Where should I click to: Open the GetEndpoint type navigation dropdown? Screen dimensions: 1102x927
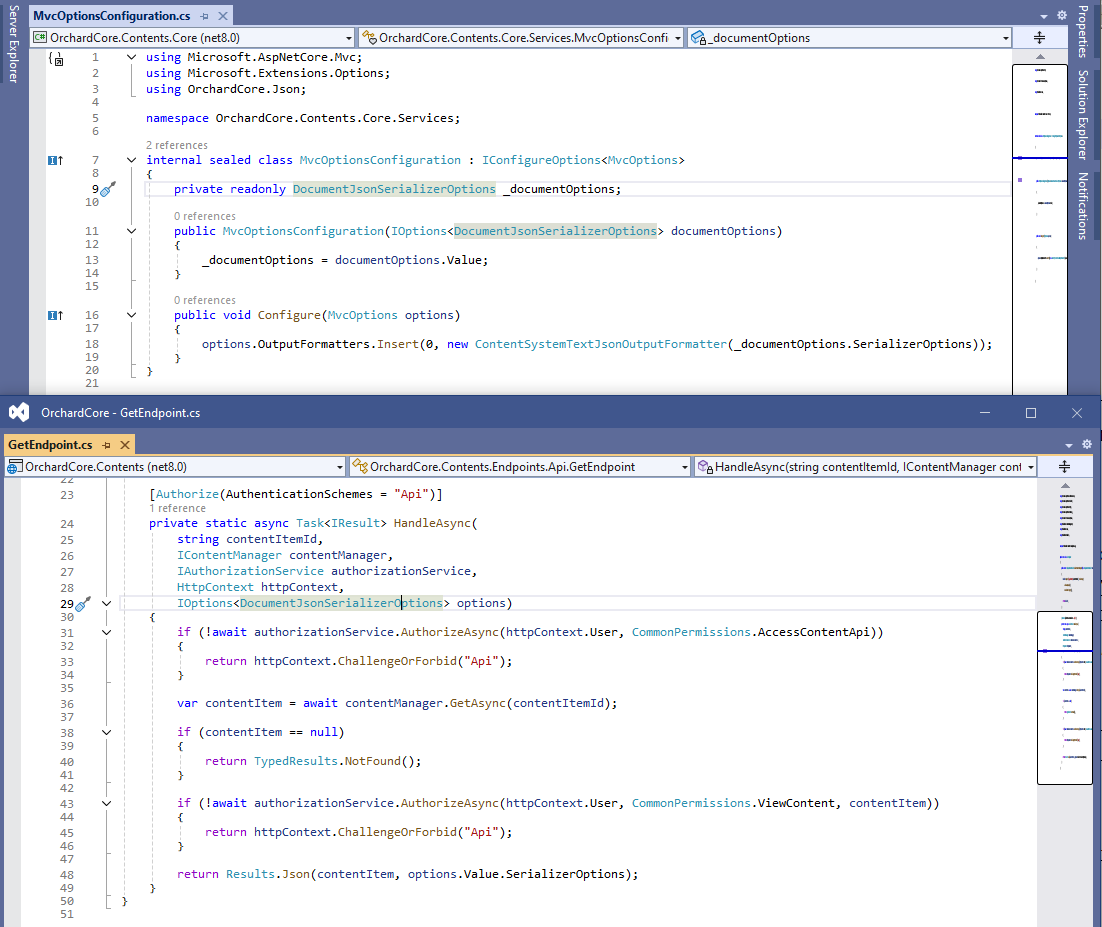tap(520, 467)
